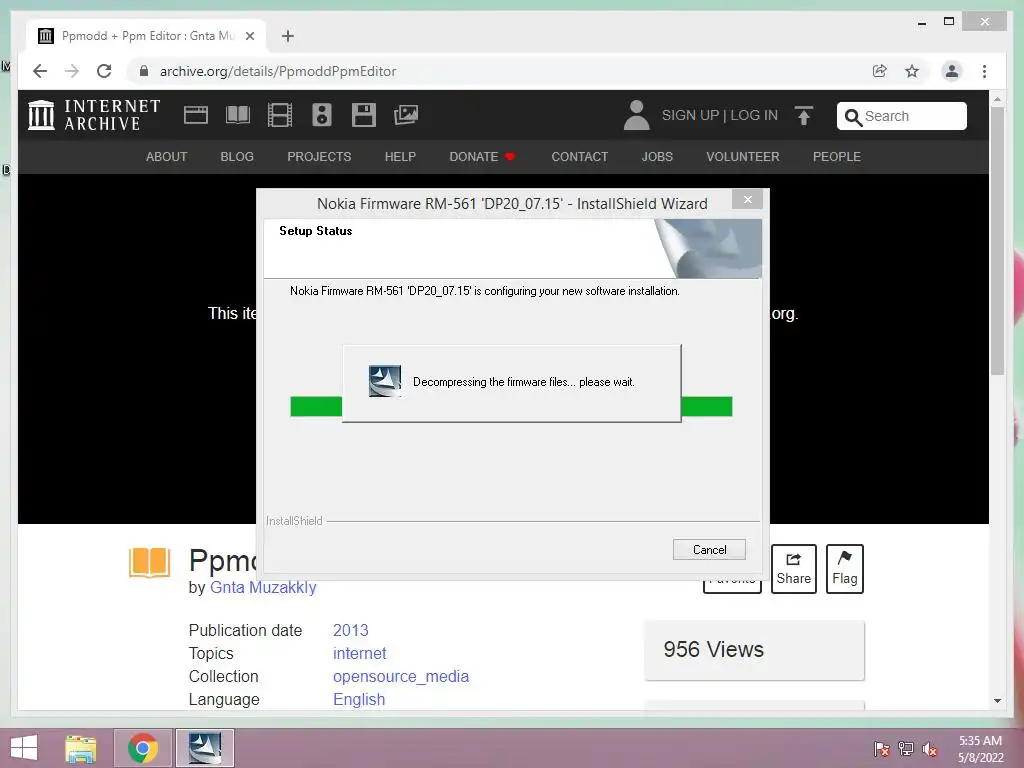
Task: Select the Ppmodd + Ppm Editor tab
Action: [x=146, y=36]
